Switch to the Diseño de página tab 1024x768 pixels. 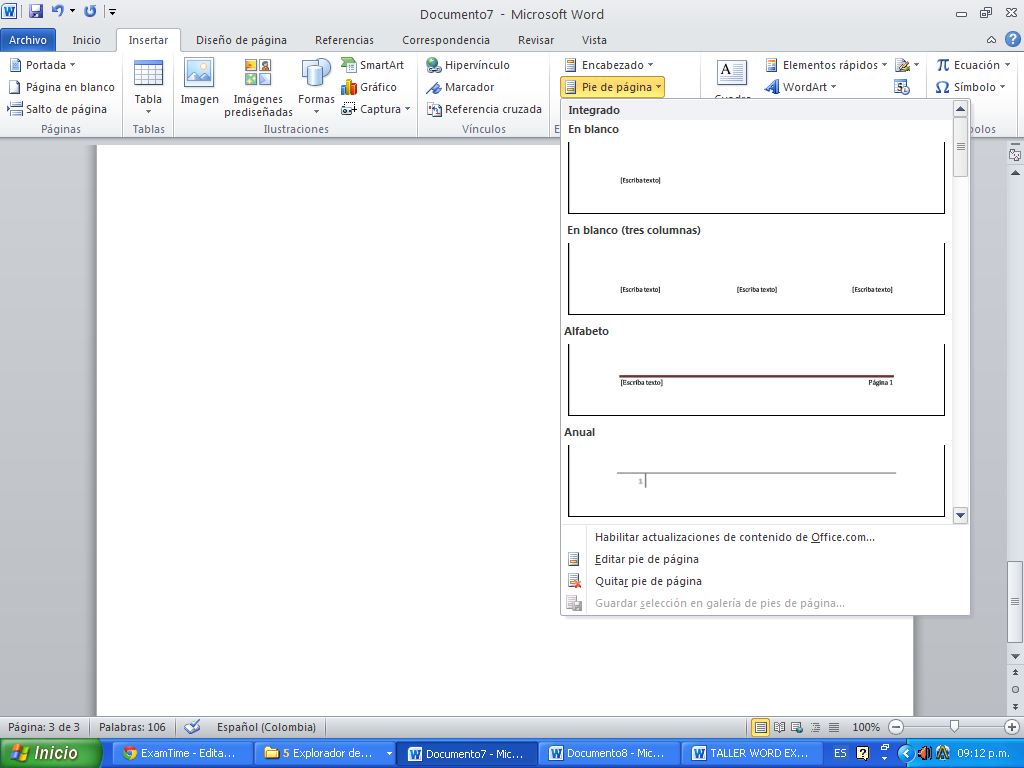coord(241,40)
